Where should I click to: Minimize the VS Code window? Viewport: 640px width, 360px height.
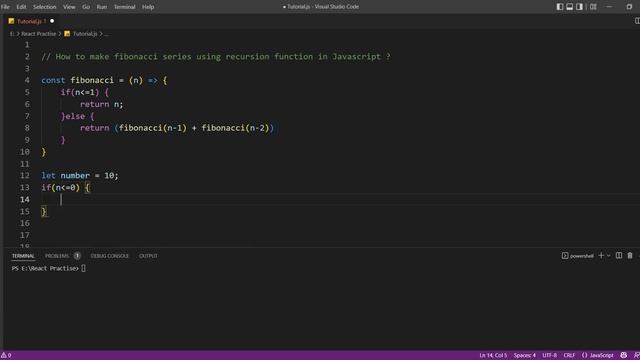click(x=609, y=7)
